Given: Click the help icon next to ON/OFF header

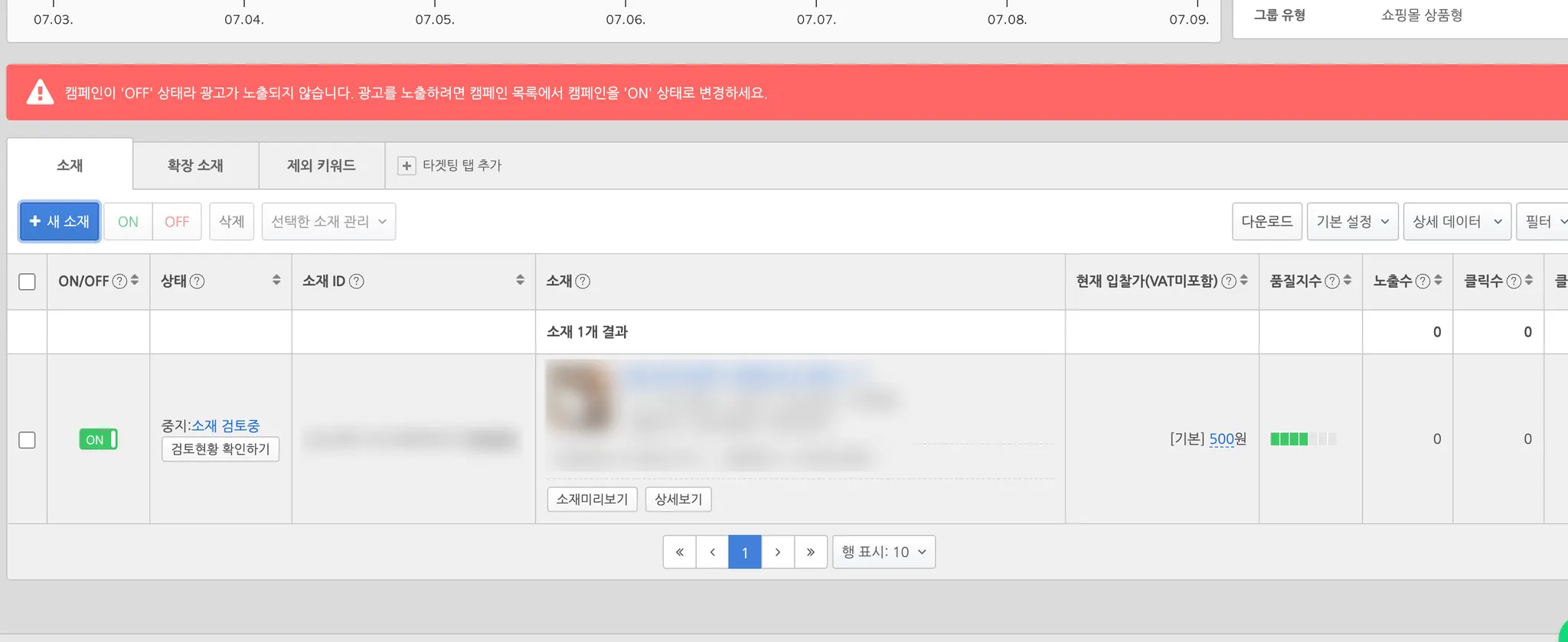Looking at the screenshot, I should pyautogui.click(x=119, y=281).
